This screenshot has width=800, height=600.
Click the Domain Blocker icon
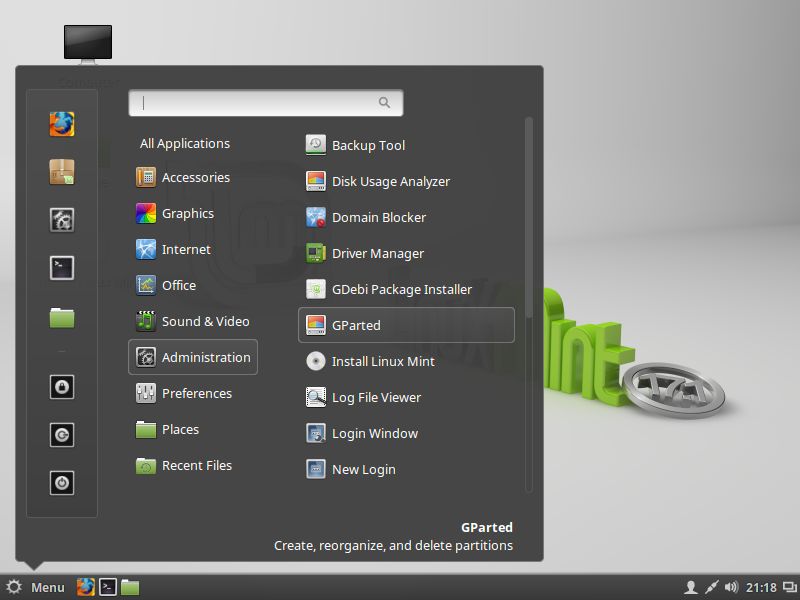316,217
